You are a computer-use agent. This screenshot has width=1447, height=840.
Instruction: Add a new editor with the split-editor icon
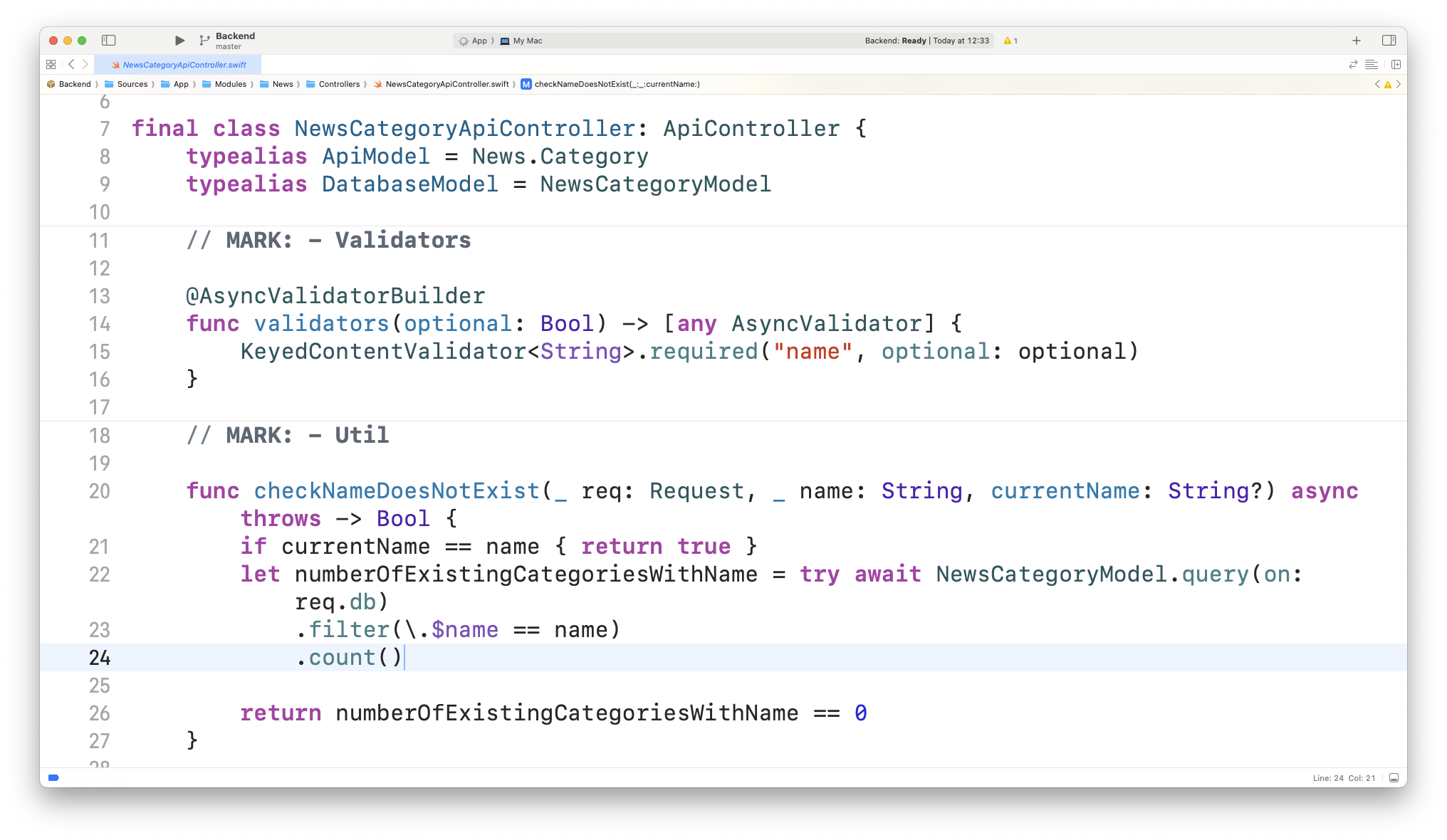click(x=1396, y=64)
